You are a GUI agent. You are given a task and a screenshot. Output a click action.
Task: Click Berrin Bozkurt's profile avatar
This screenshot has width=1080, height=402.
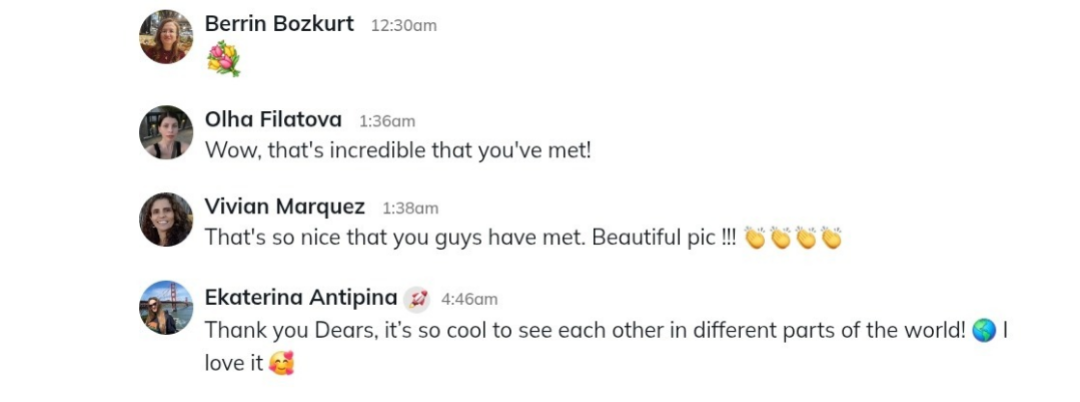click(166, 37)
